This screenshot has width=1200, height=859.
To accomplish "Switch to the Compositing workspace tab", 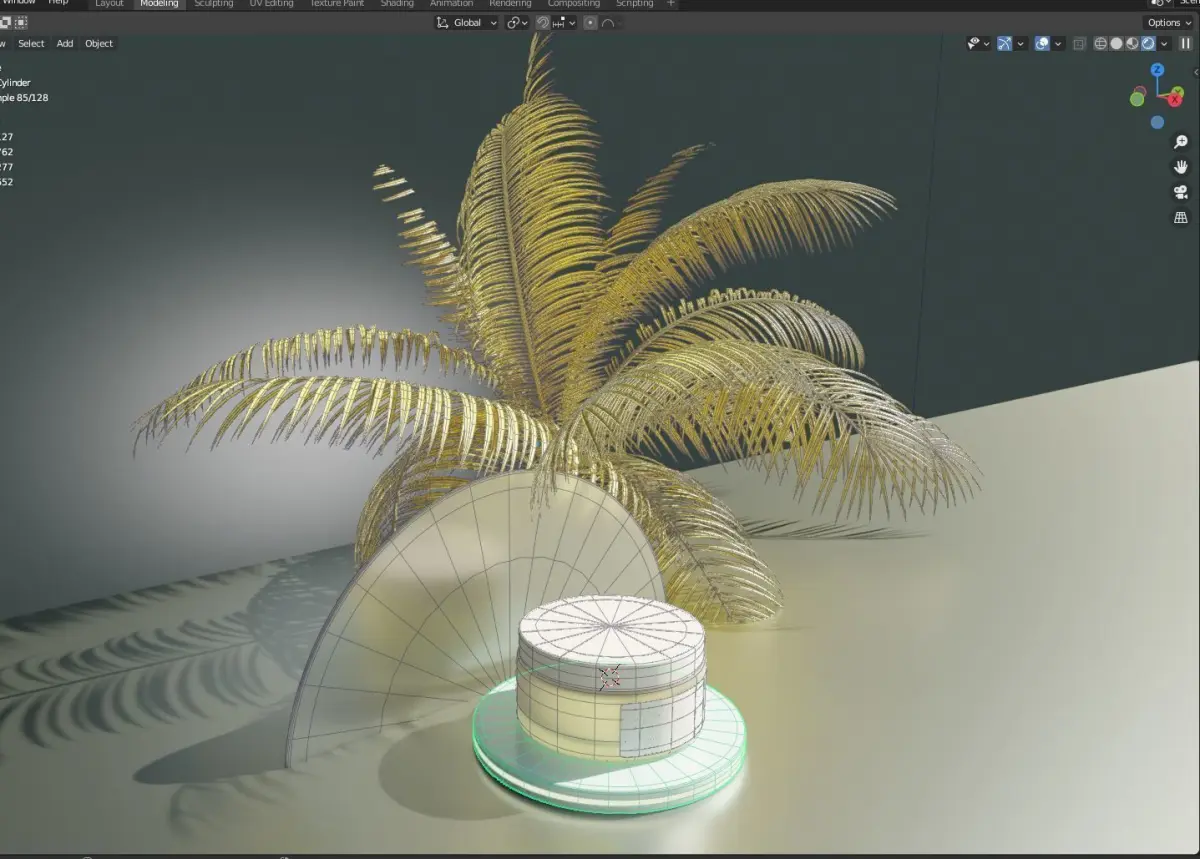I will [573, 4].
